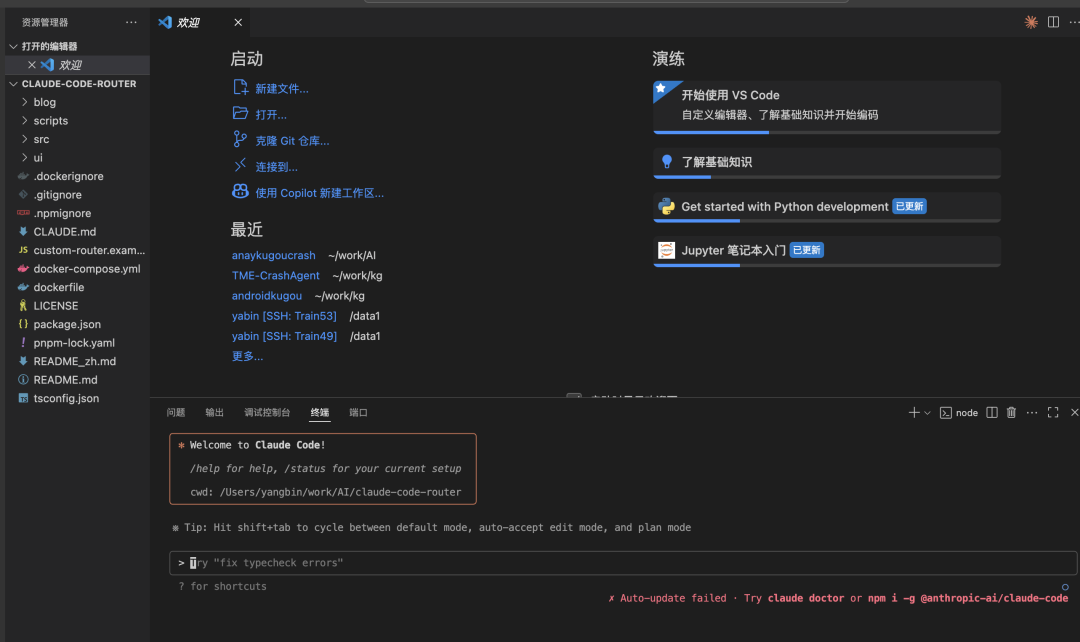1080x642 pixels.
Task: Split the editor to the right
Action: click(x=1053, y=22)
